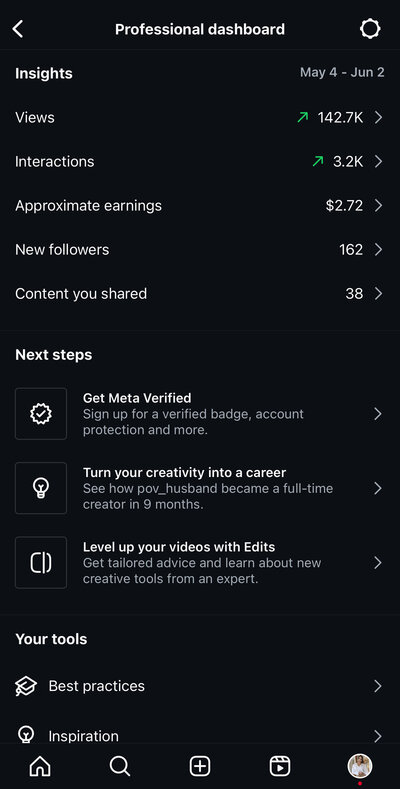Expand the Approximate earnings chevron
The height and width of the screenshot is (789, 400).
(x=378, y=205)
